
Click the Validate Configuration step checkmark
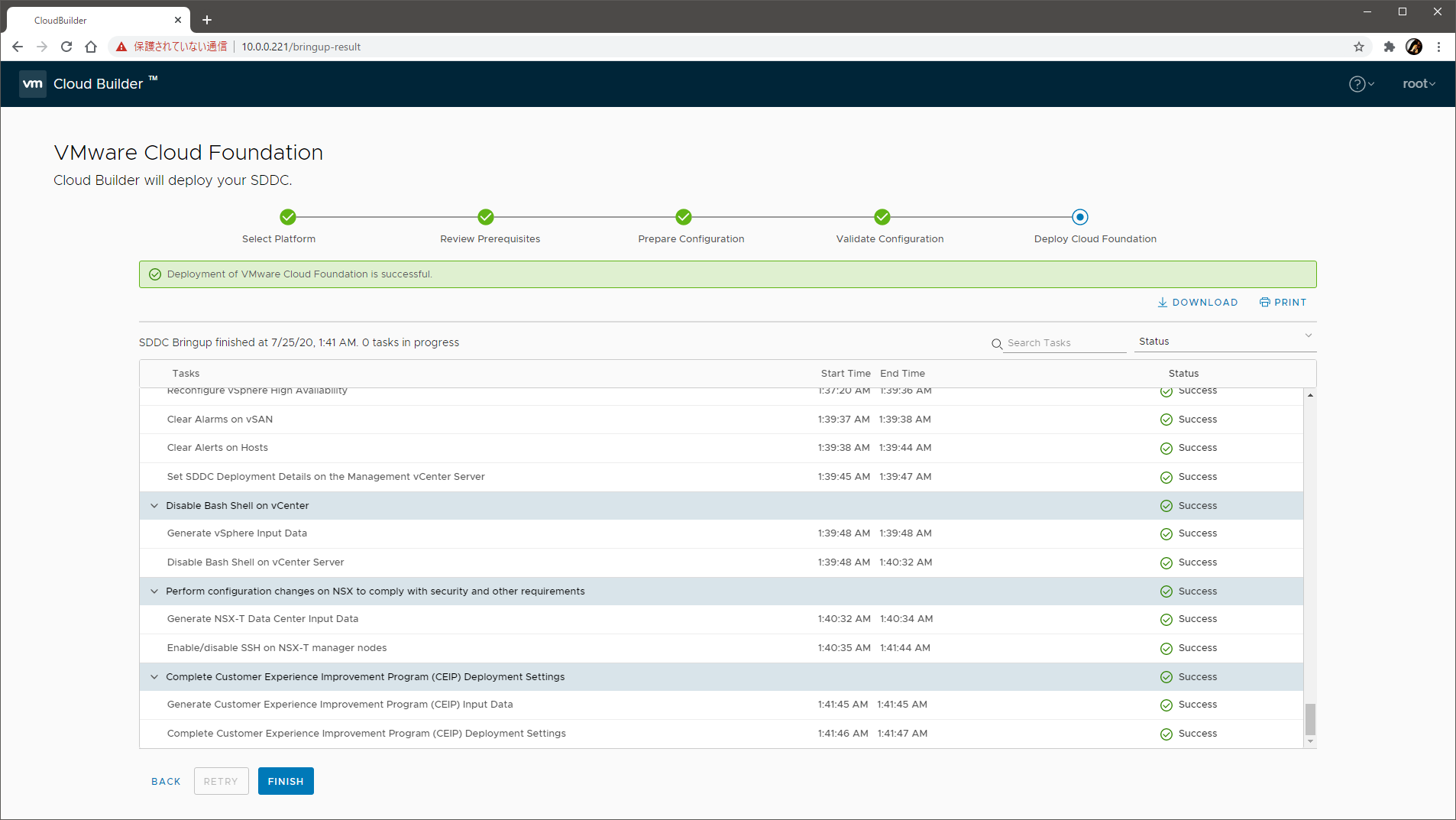pyautogui.click(x=882, y=217)
